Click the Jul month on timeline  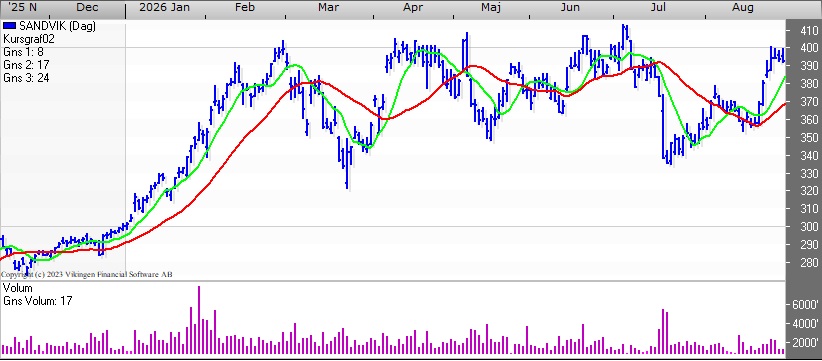[657, 8]
